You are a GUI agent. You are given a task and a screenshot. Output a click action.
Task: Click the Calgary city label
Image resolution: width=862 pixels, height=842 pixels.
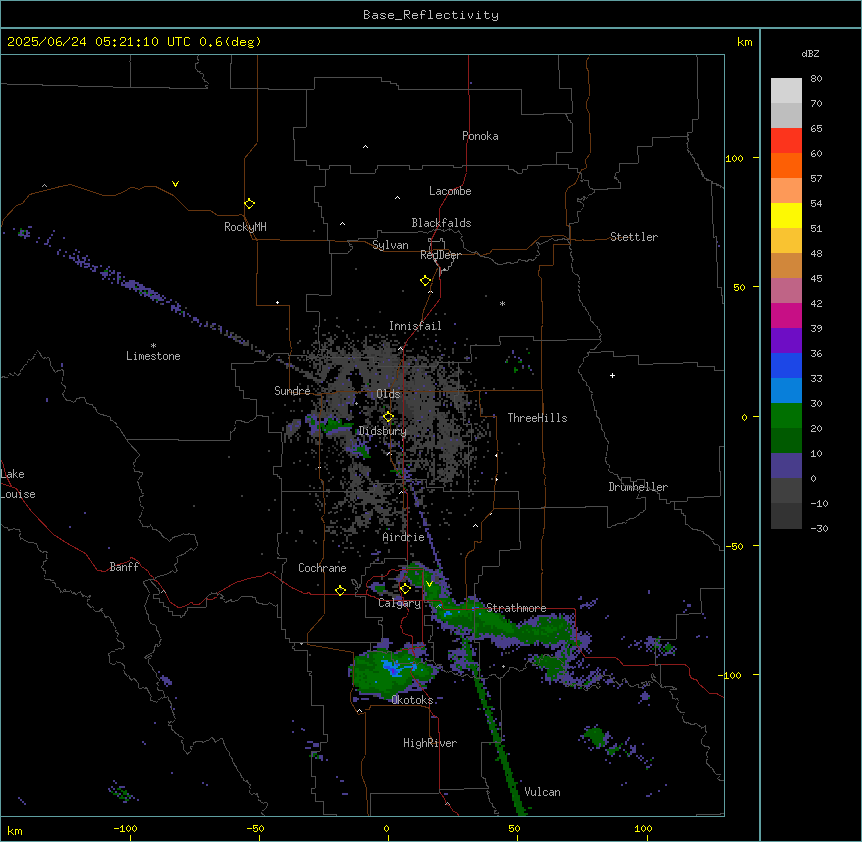coord(399,603)
